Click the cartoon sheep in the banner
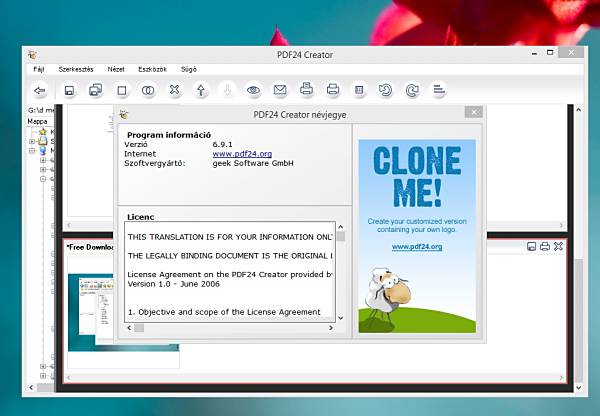 click(386, 297)
